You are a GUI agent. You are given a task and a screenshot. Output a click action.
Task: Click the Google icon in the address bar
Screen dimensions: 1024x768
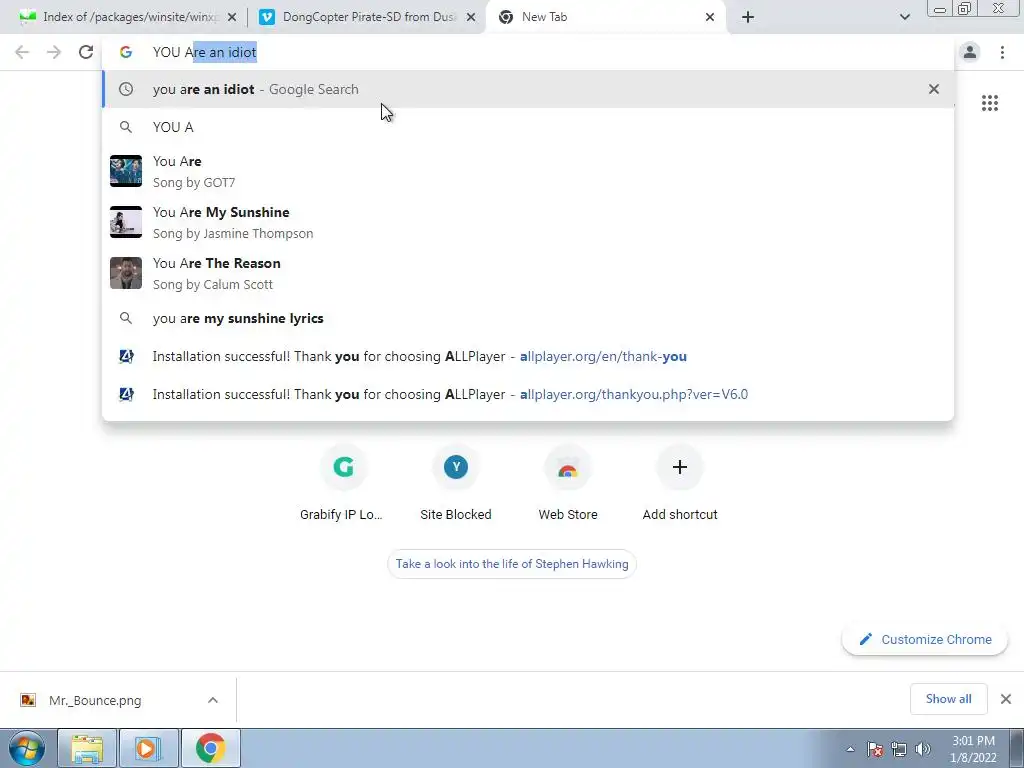point(126,52)
